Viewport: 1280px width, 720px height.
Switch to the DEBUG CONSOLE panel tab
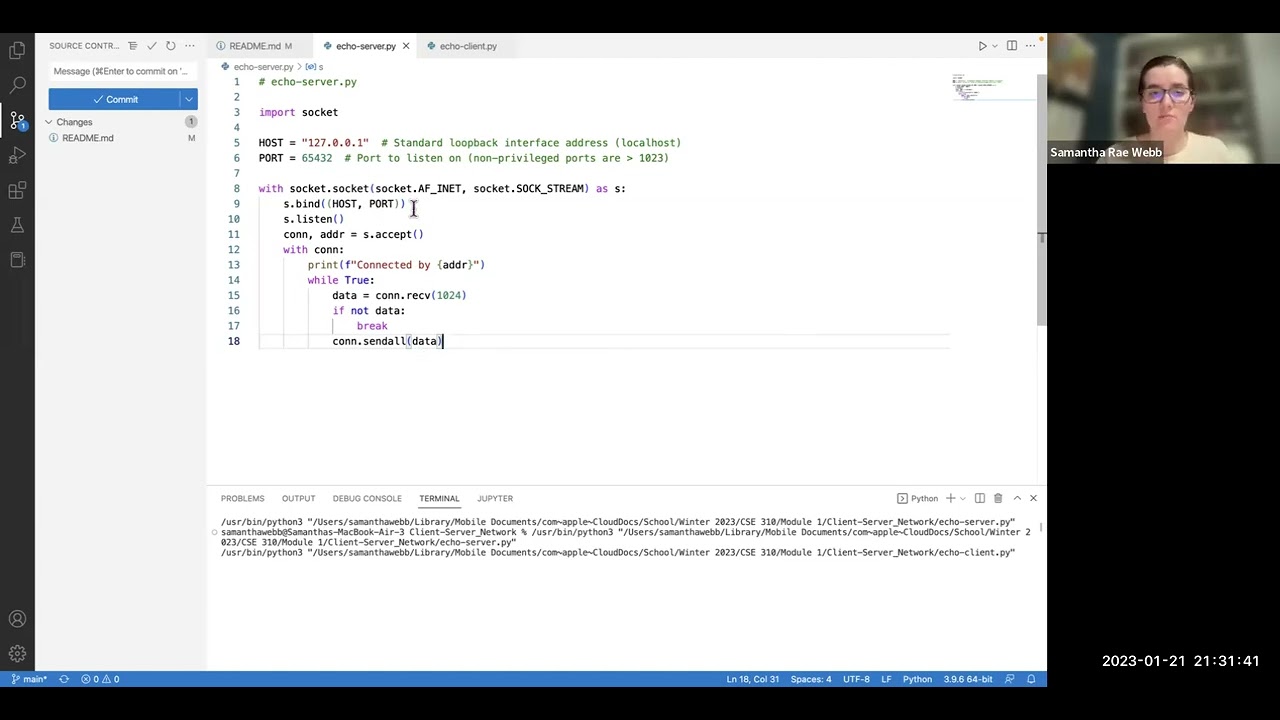367,498
